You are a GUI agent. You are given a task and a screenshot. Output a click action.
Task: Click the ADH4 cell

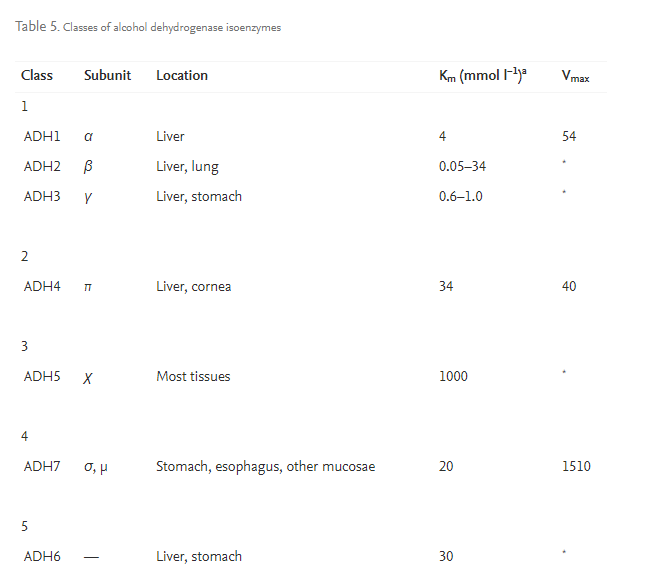tap(42, 286)
